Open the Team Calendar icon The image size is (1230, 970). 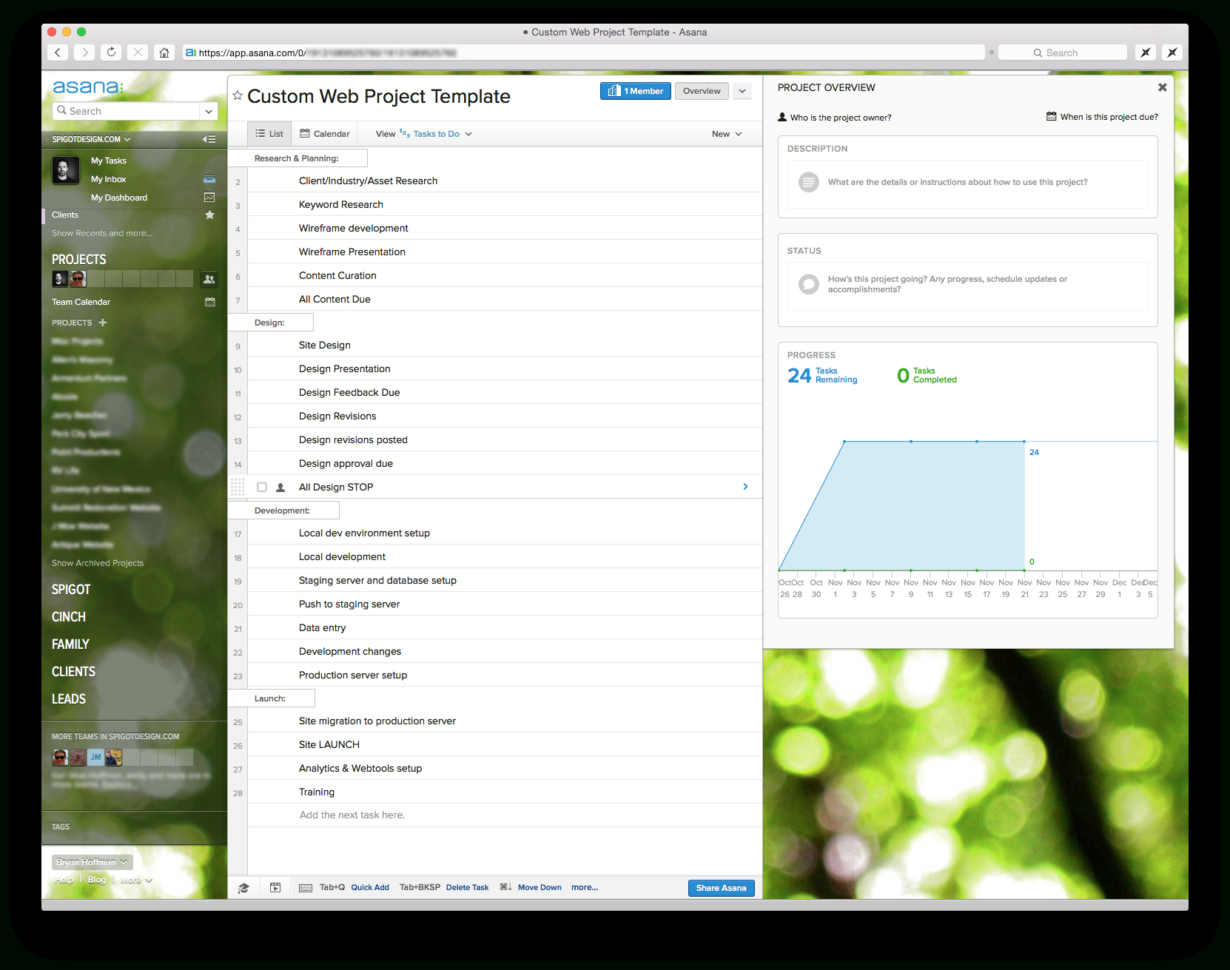coord(209,301)
